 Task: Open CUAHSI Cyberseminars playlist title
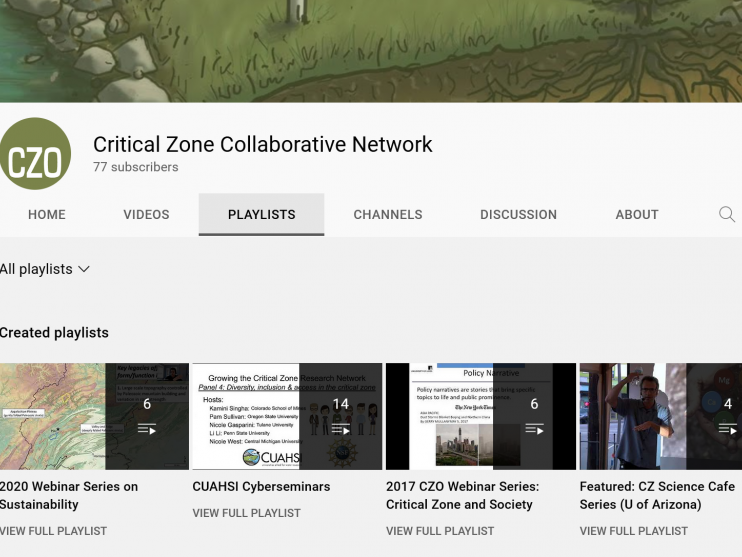[261, 486]
